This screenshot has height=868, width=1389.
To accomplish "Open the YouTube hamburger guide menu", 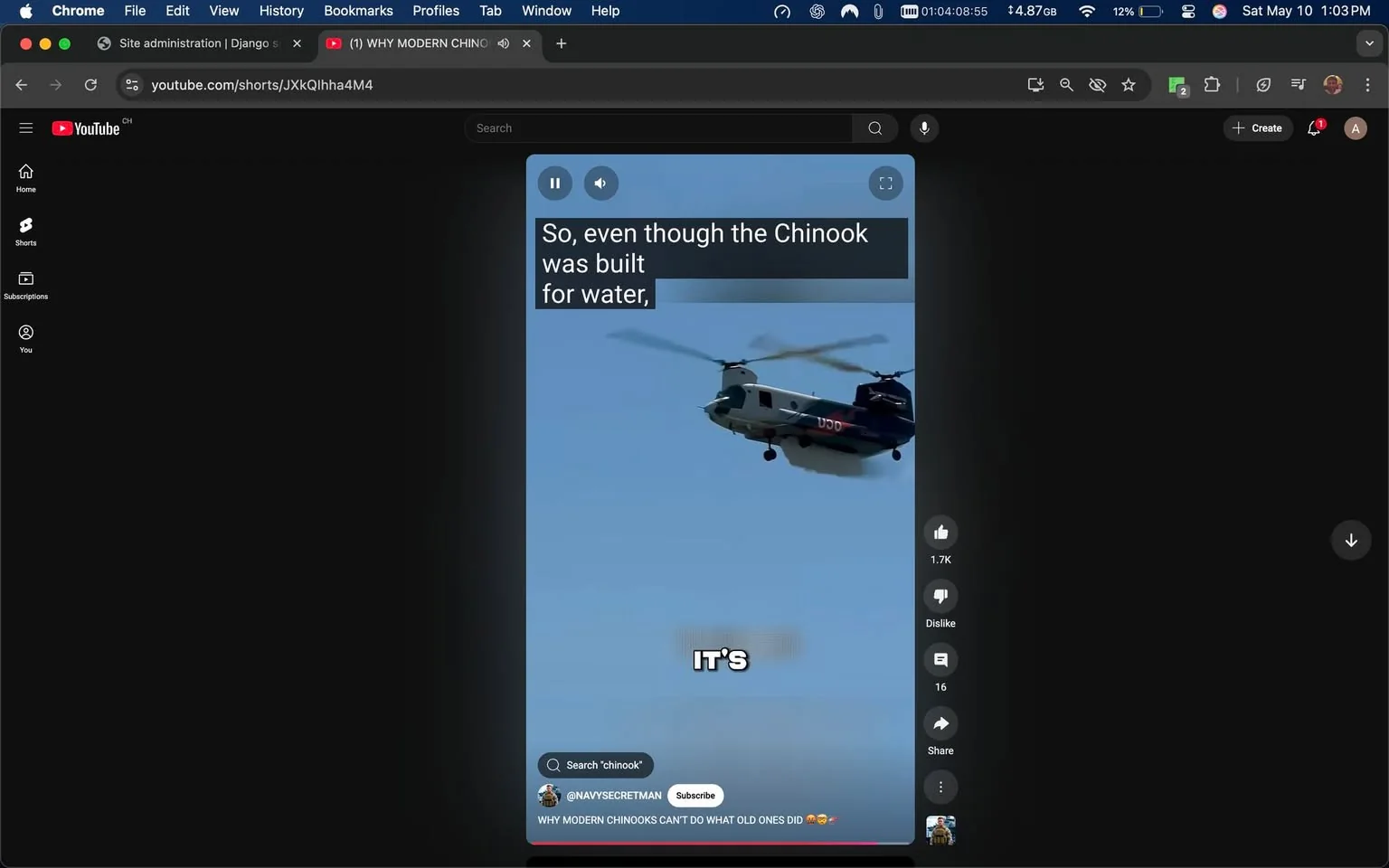I will 26,128.
